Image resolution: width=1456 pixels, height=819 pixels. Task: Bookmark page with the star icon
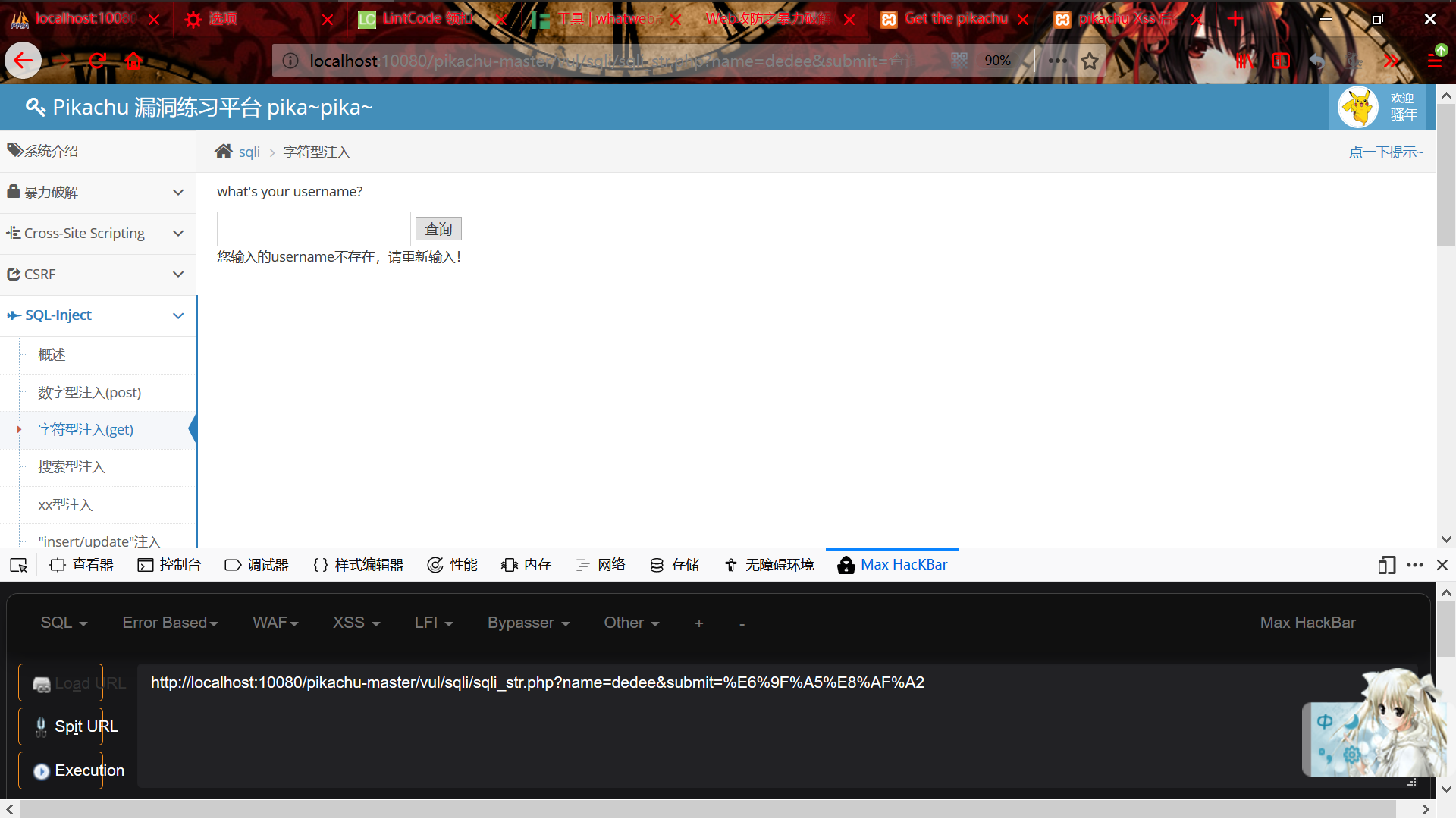(1090, 61)
